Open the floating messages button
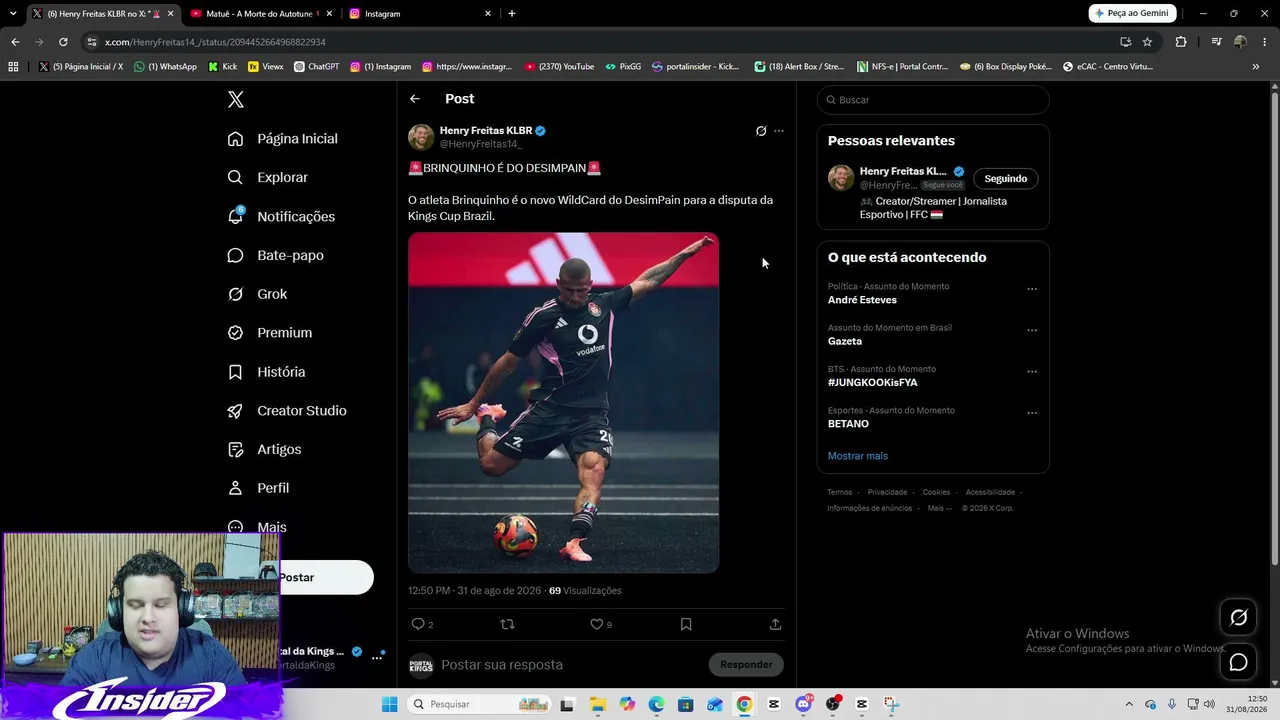This screenshot has height=720, width=1280. tap(1239, 662)
